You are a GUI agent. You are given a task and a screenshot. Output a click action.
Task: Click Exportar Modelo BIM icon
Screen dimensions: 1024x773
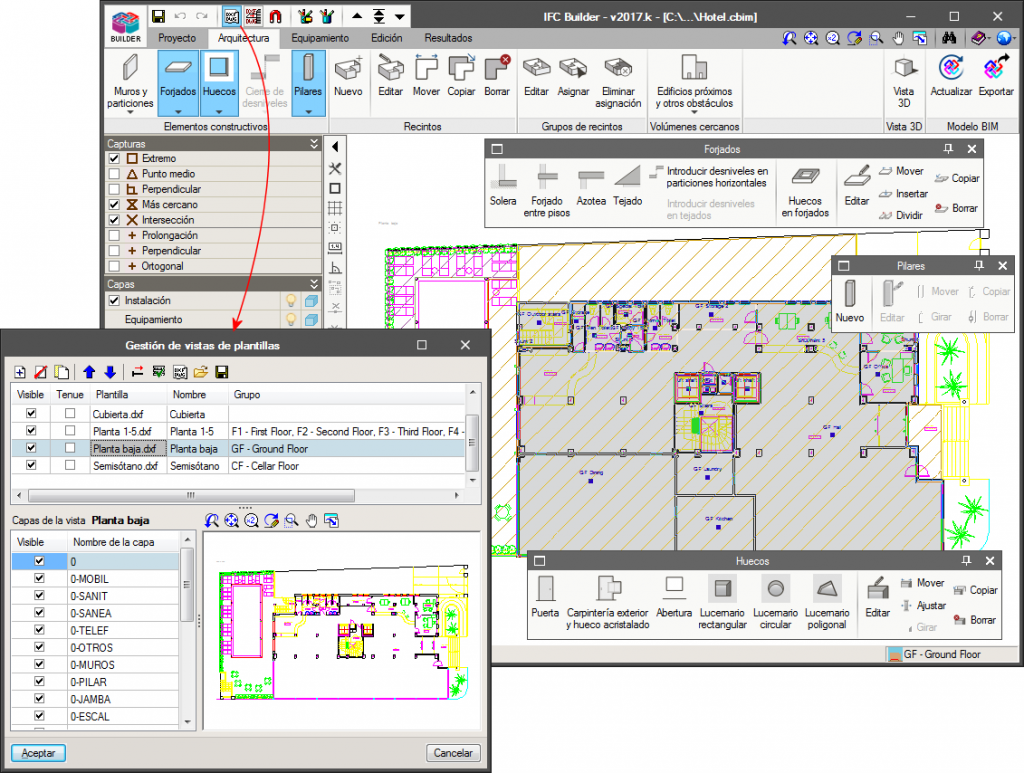coord(996,77)
